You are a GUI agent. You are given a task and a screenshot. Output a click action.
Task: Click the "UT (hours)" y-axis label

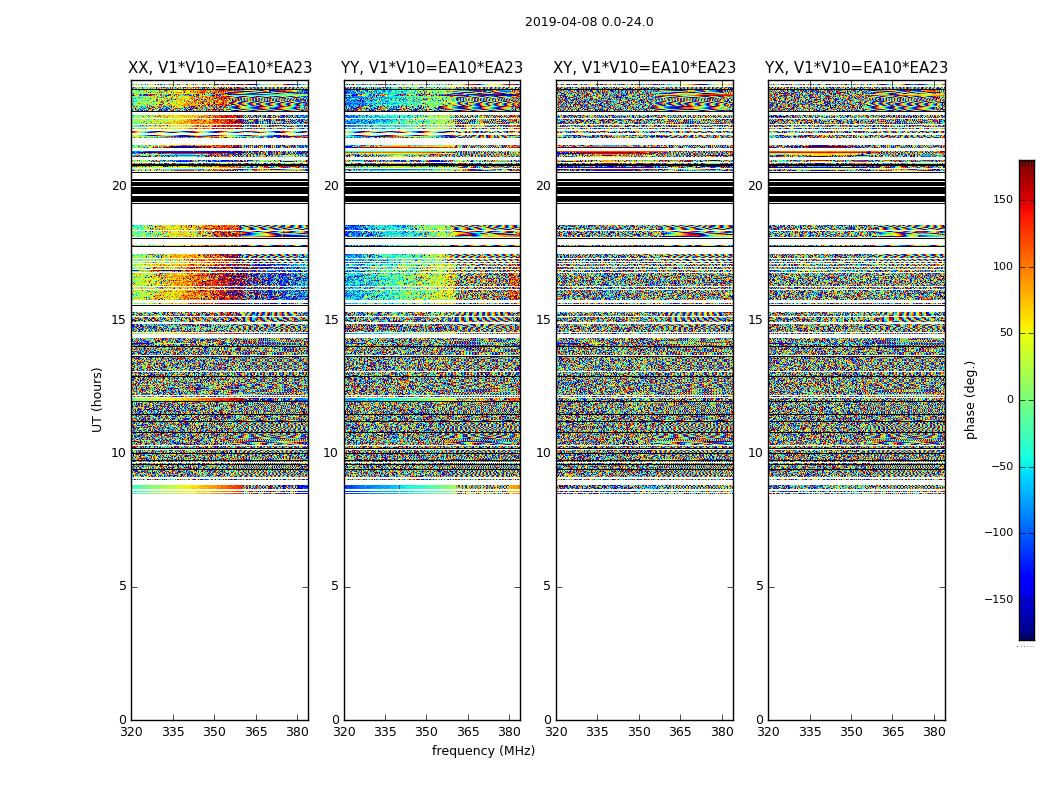click(x=97, y=400)
